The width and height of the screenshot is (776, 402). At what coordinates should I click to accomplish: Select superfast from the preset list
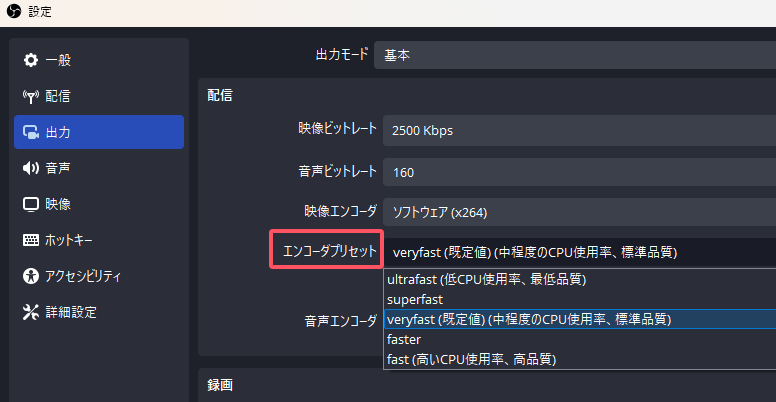414,299
